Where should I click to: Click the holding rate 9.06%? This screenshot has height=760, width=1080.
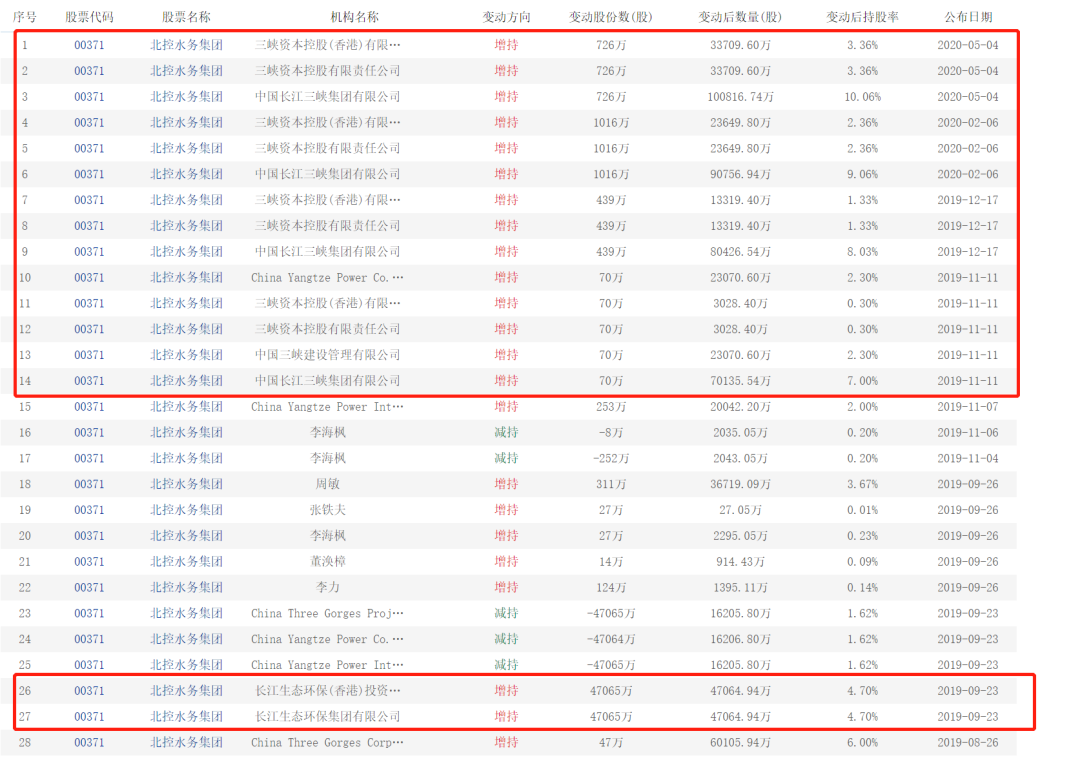862,174
